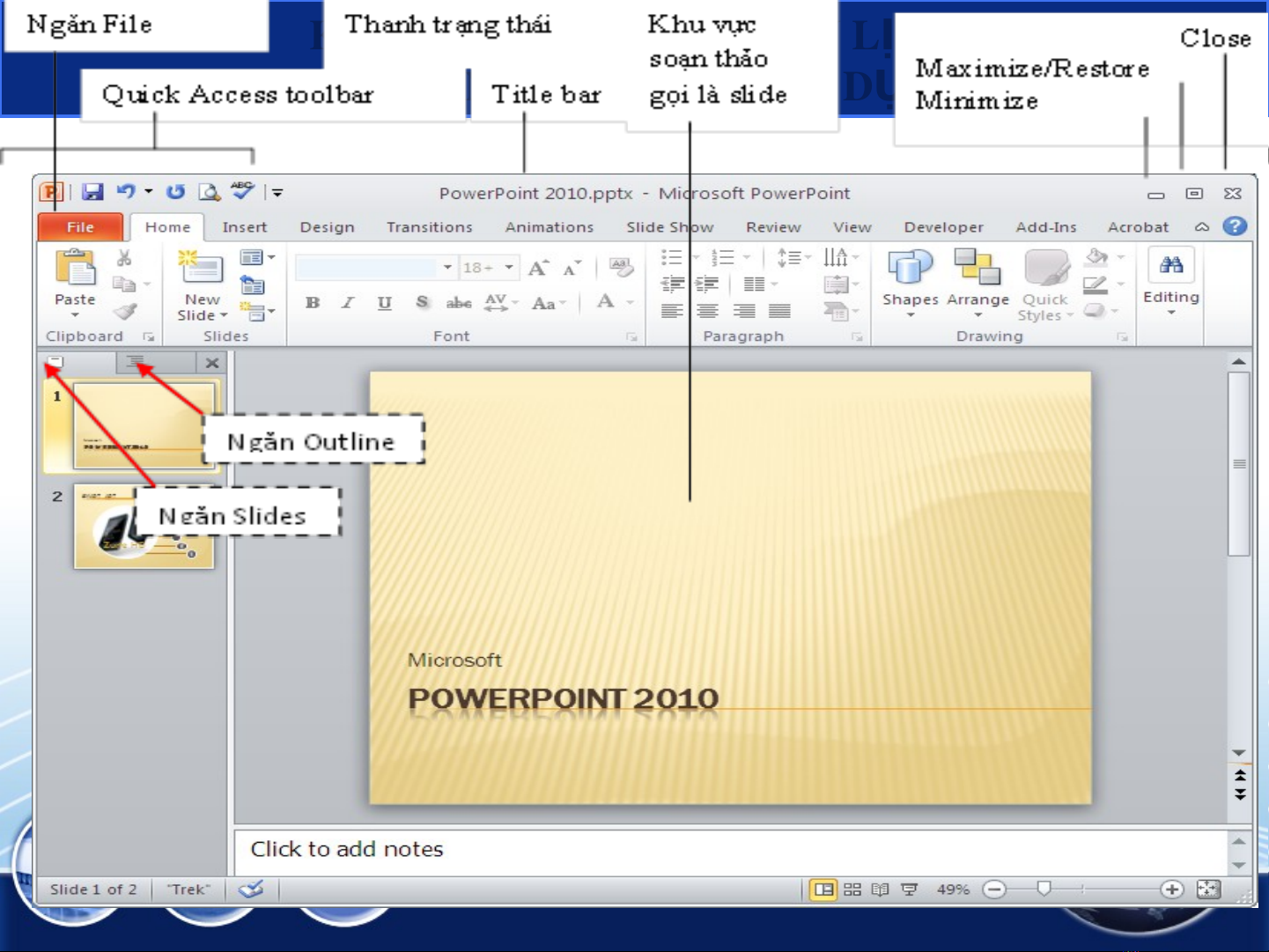The image size is (1269, 952).
Task: Click the Save icon in Quick Access toolbar
Action: point(92,192)
